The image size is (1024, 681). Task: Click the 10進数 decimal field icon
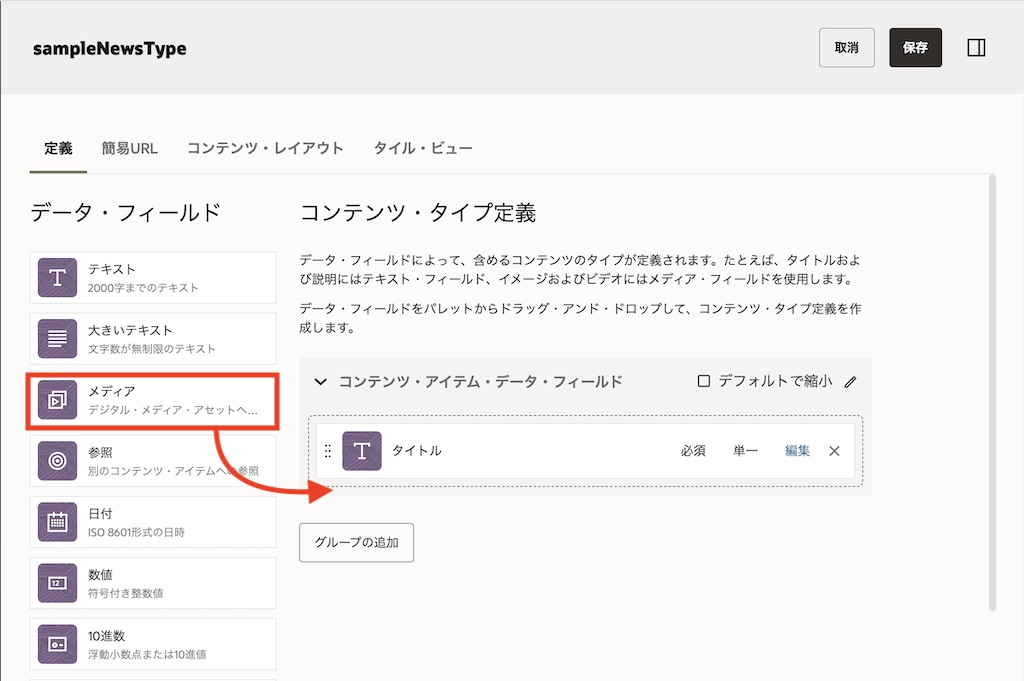point(57,644)
